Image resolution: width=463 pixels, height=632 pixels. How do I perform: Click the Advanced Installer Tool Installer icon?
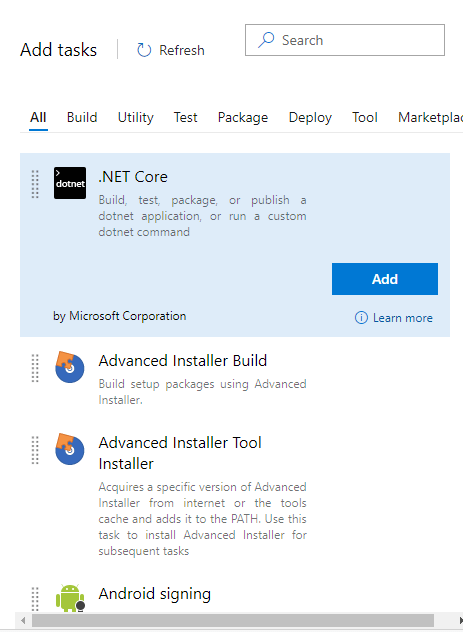[x=70, y=449]
